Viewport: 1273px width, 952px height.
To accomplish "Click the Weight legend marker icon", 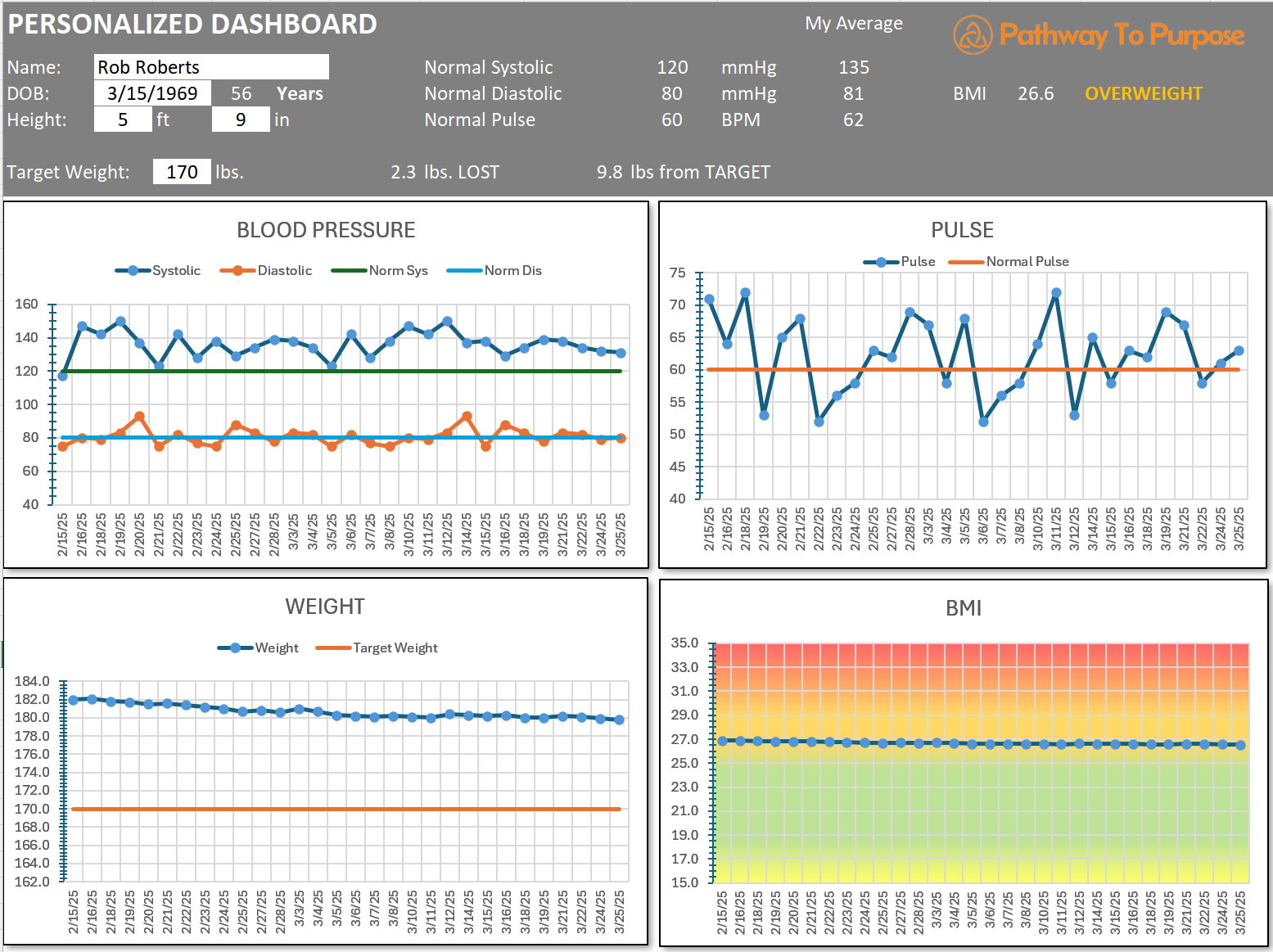I will point(236,647).
